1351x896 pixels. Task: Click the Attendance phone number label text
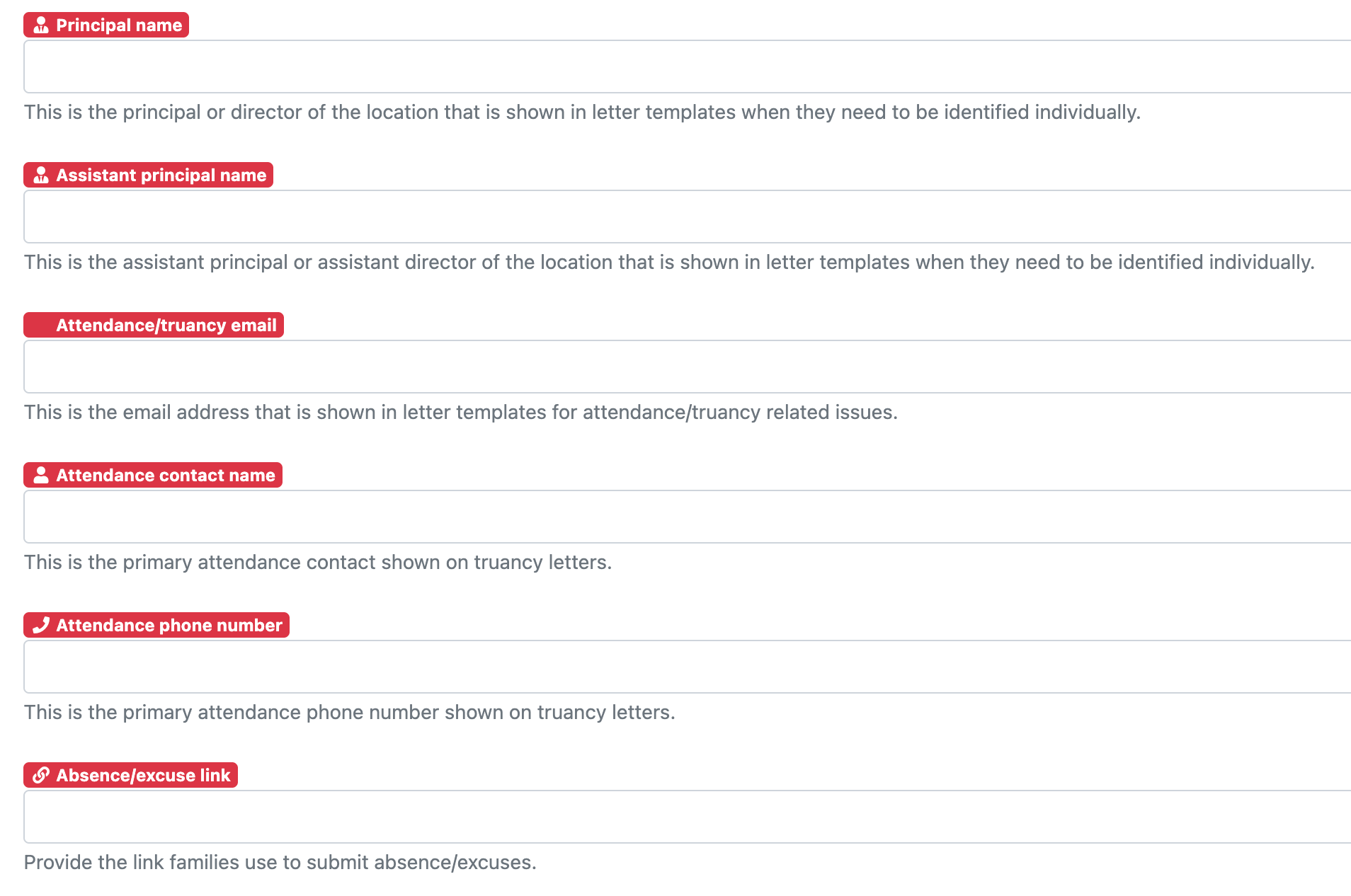tap(169, 626)
